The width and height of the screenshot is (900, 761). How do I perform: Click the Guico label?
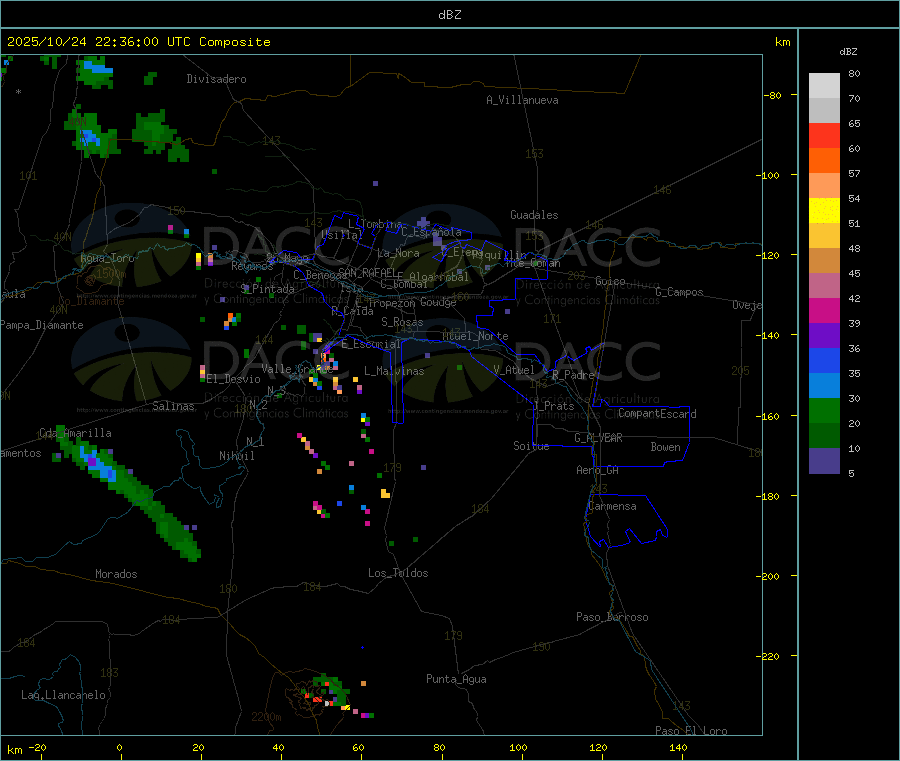pos(610,281)
